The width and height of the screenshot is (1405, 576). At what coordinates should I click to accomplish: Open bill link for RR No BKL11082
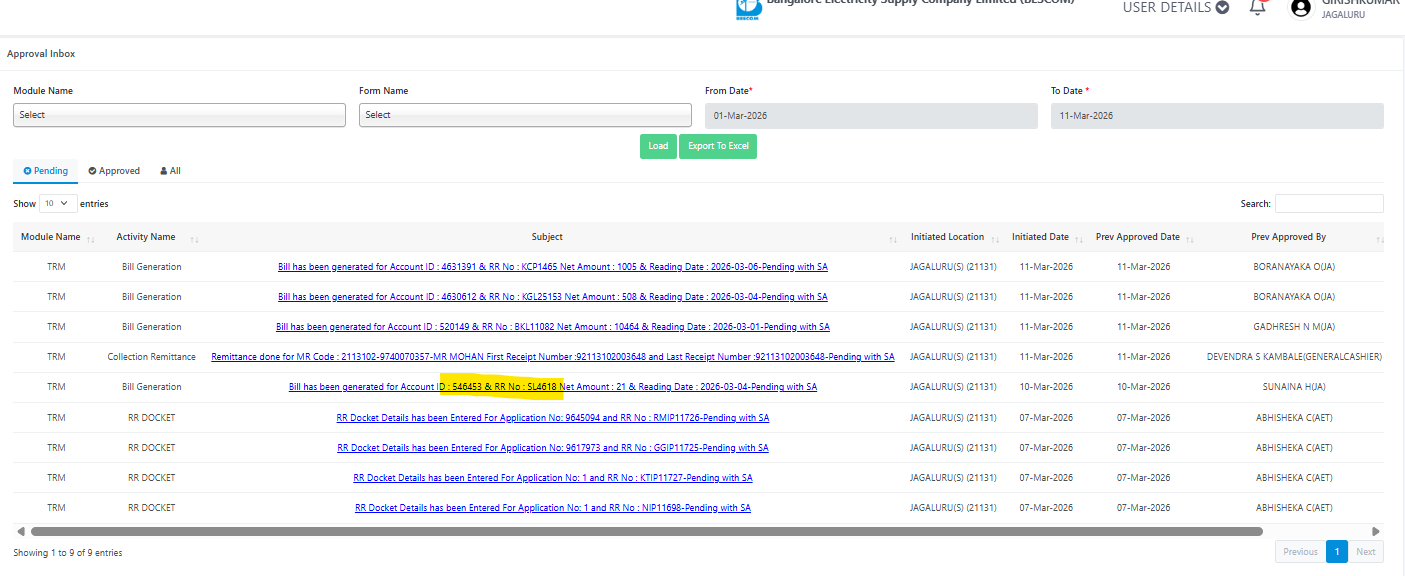coord(553,327)
